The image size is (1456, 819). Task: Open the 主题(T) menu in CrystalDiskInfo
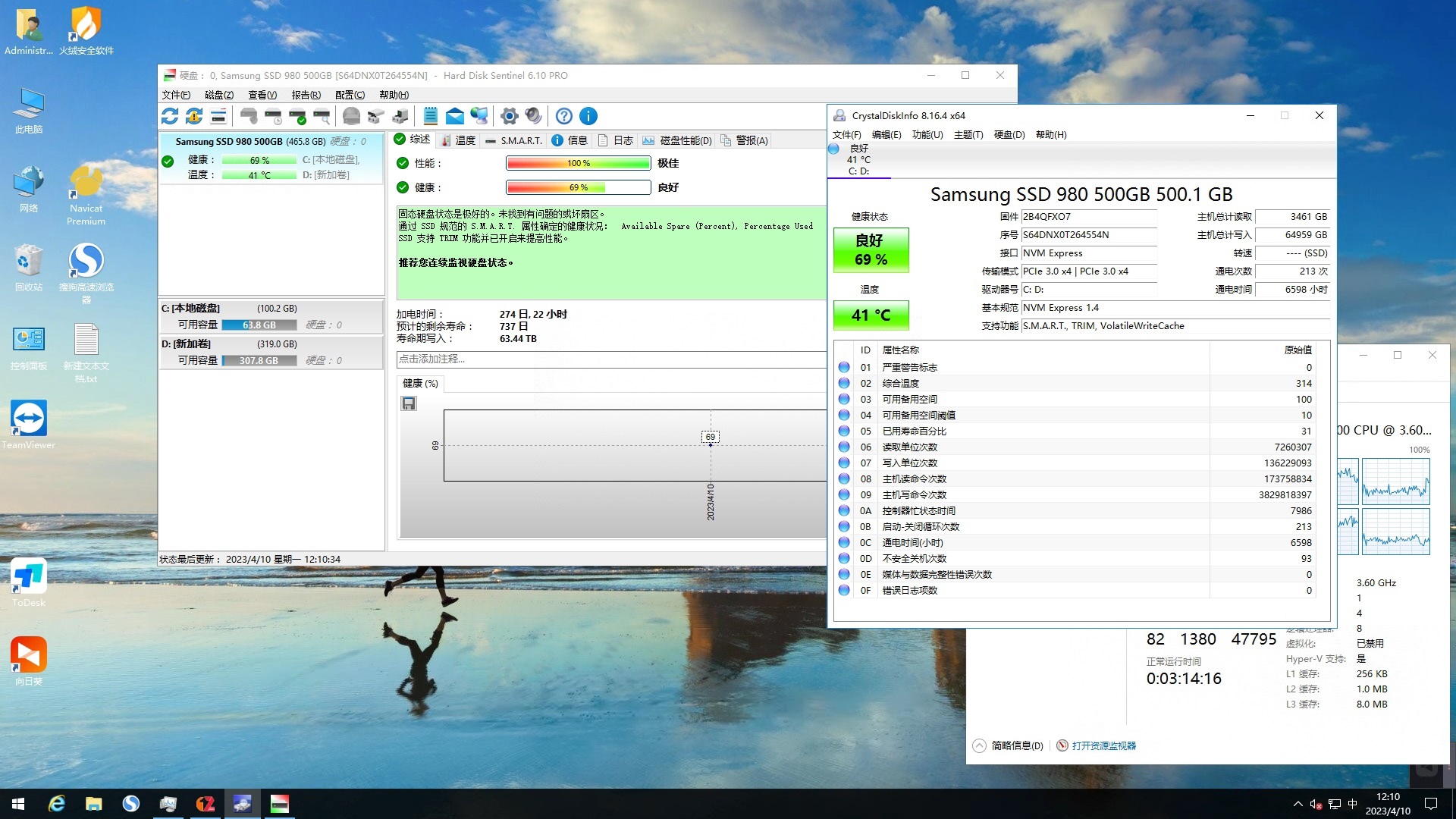point(968,135)
